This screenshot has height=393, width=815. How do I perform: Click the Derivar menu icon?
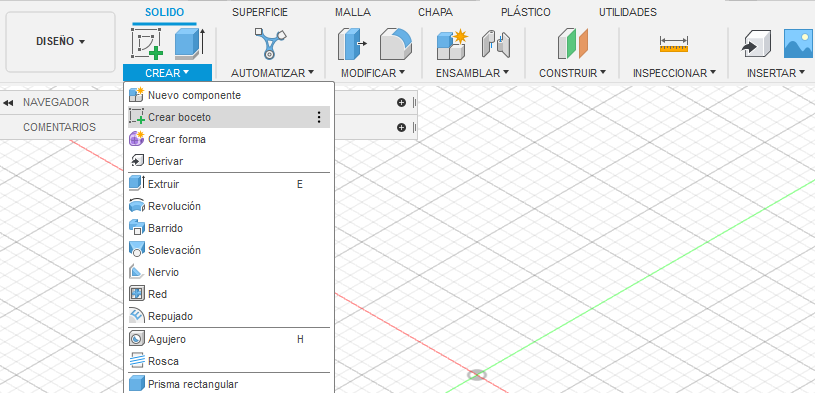136,161
